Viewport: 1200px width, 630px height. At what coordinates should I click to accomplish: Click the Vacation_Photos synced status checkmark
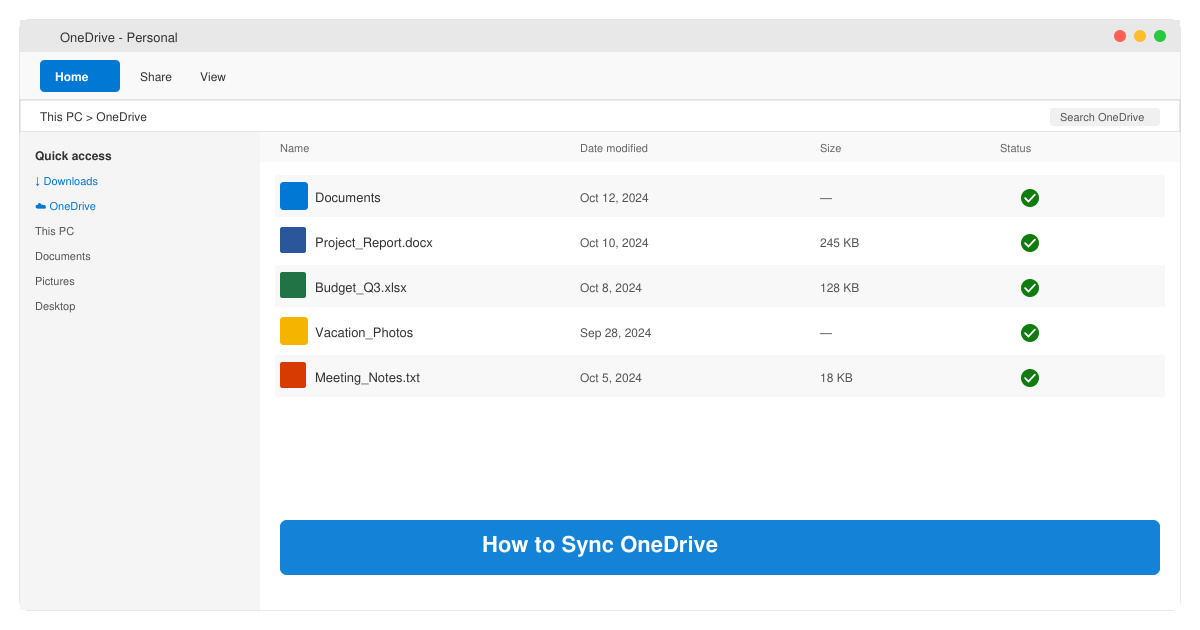[x=1030, y=333]
